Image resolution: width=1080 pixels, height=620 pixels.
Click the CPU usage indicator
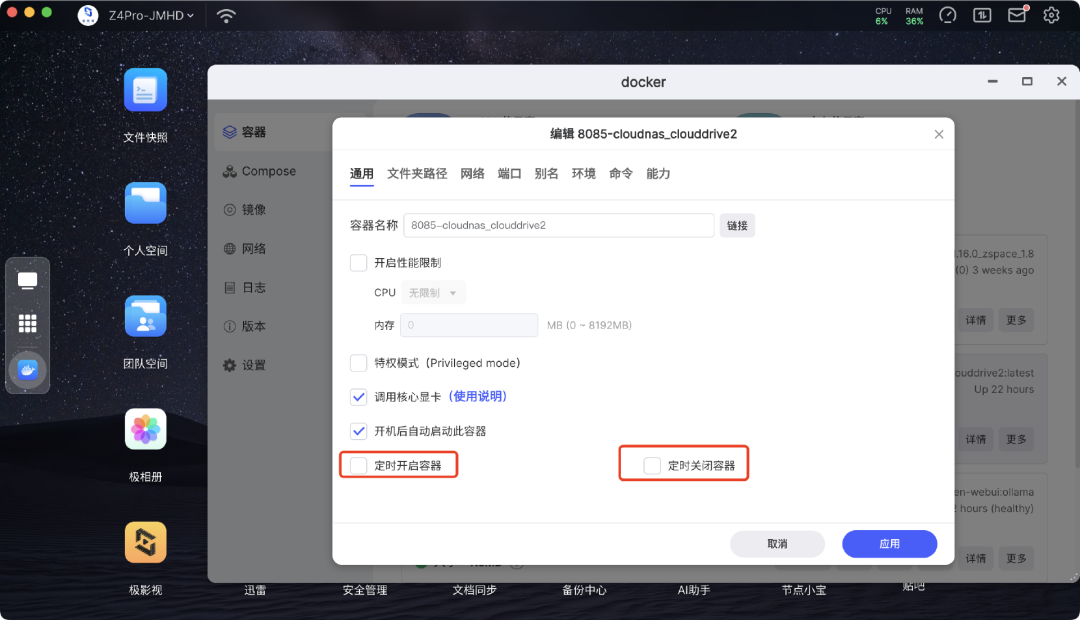click(x=882, y=16)
